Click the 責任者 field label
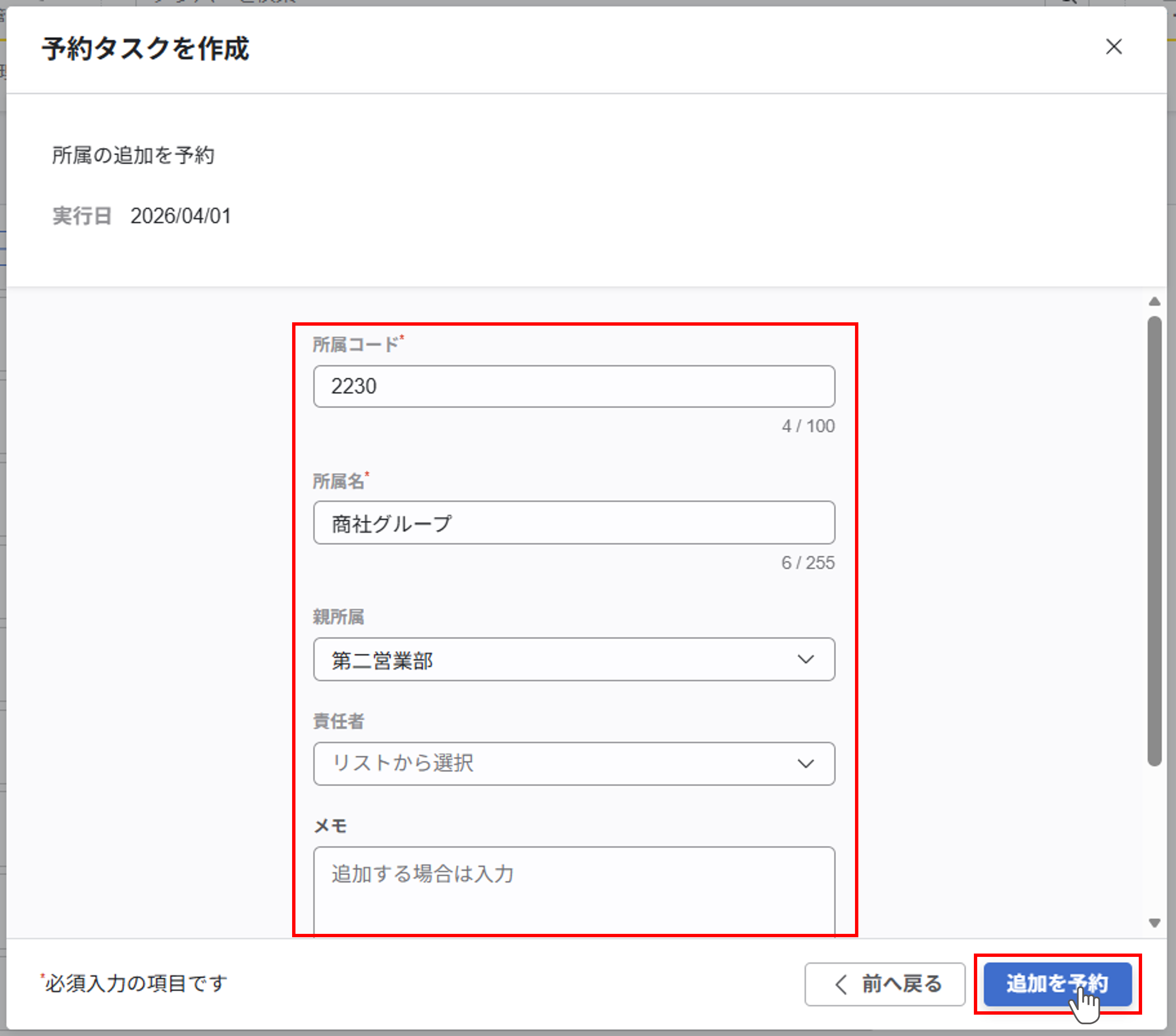 coord(338,721)
